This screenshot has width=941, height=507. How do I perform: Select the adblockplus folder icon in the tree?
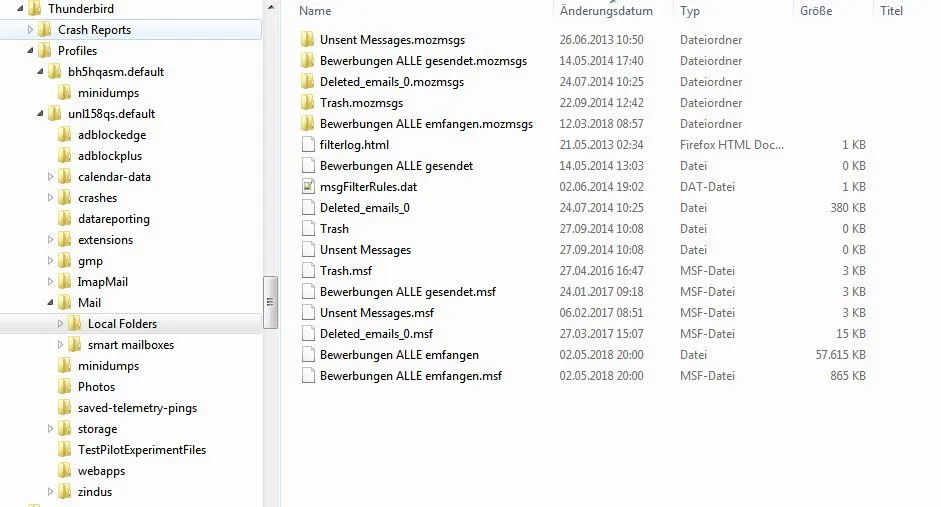(65, 156)
